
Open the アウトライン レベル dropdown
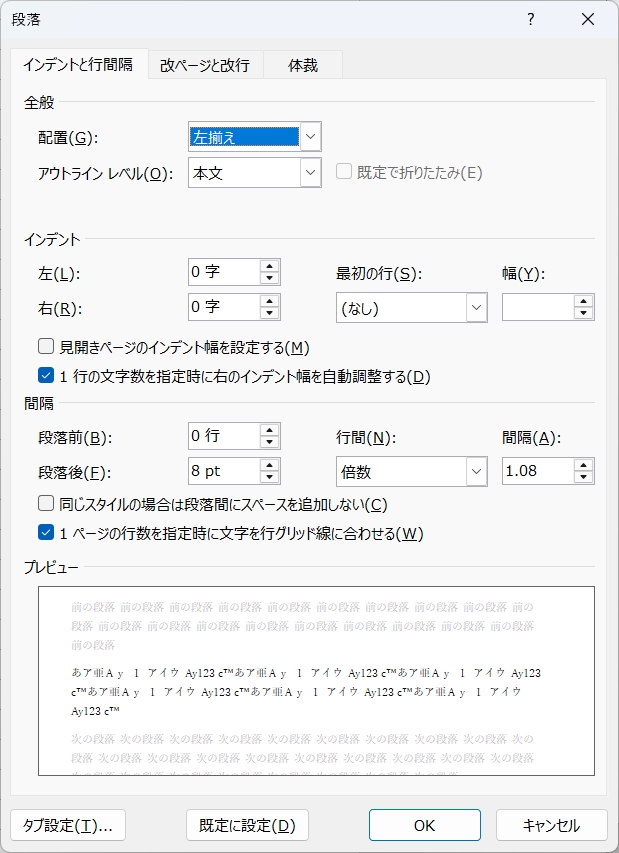310,173
